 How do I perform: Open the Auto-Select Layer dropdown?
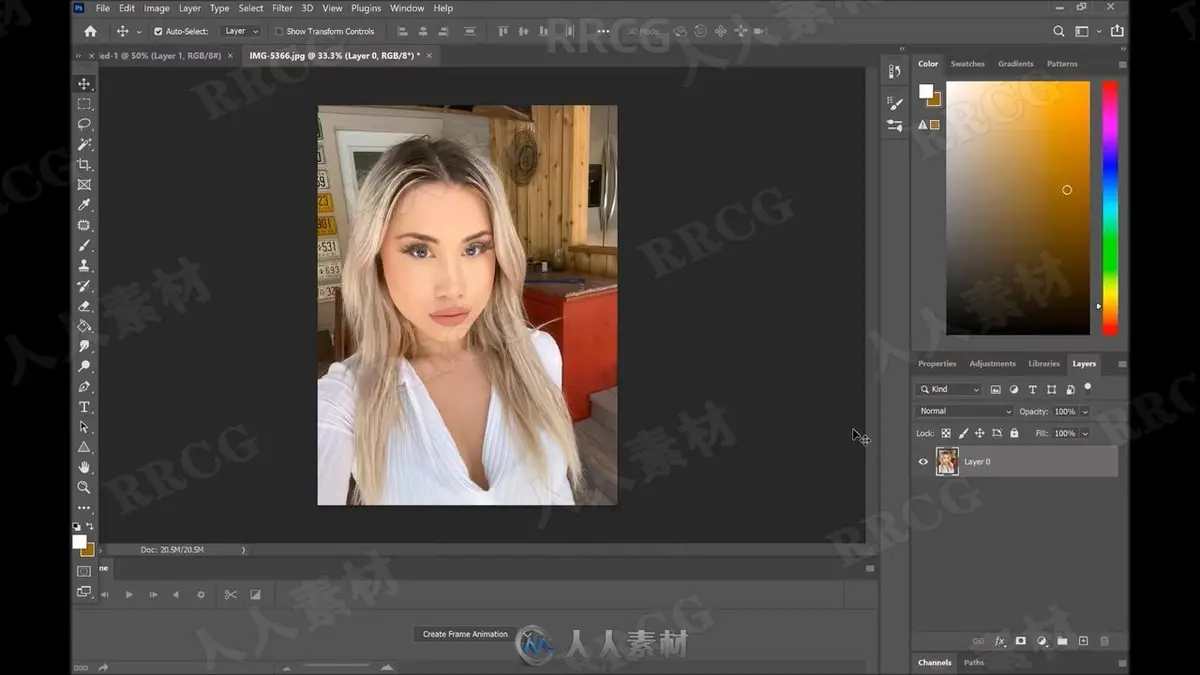[x=241, y=31]
